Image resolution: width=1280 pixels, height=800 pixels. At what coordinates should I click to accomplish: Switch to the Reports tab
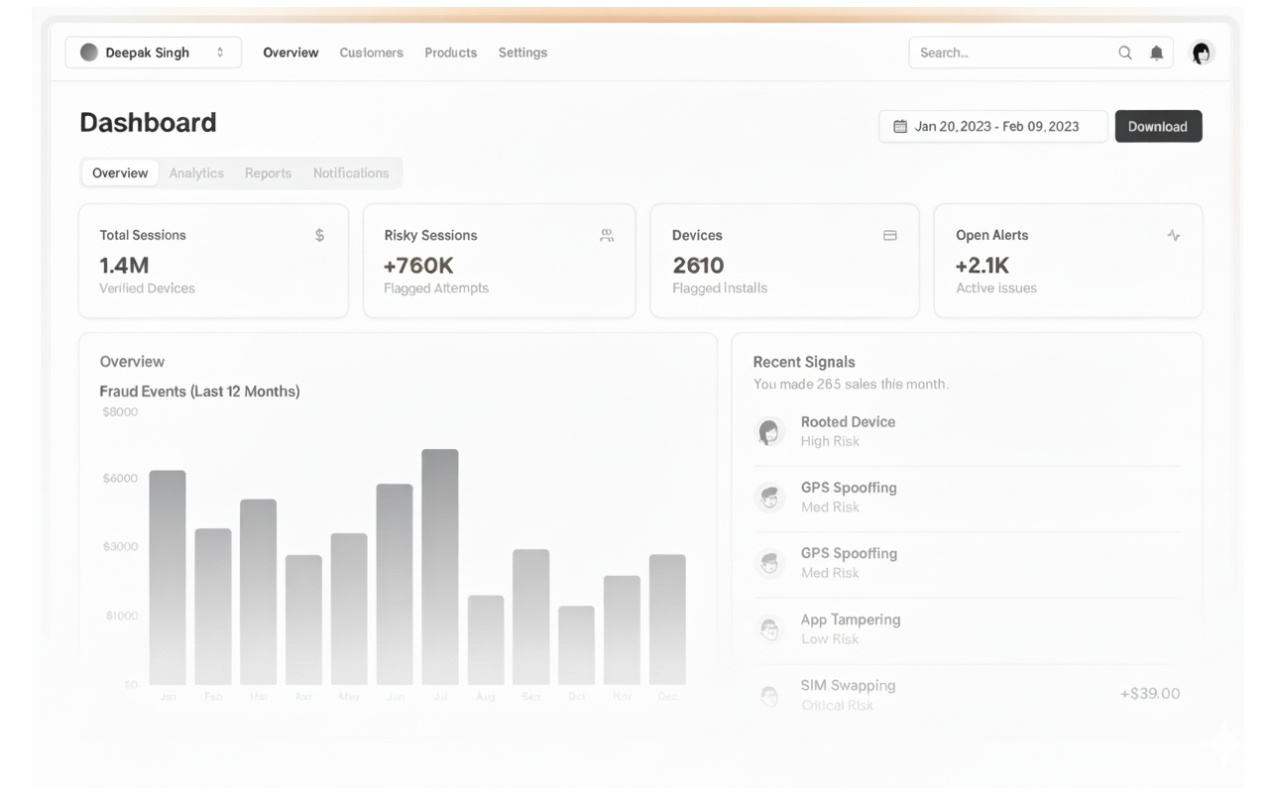tap(268, 173)
